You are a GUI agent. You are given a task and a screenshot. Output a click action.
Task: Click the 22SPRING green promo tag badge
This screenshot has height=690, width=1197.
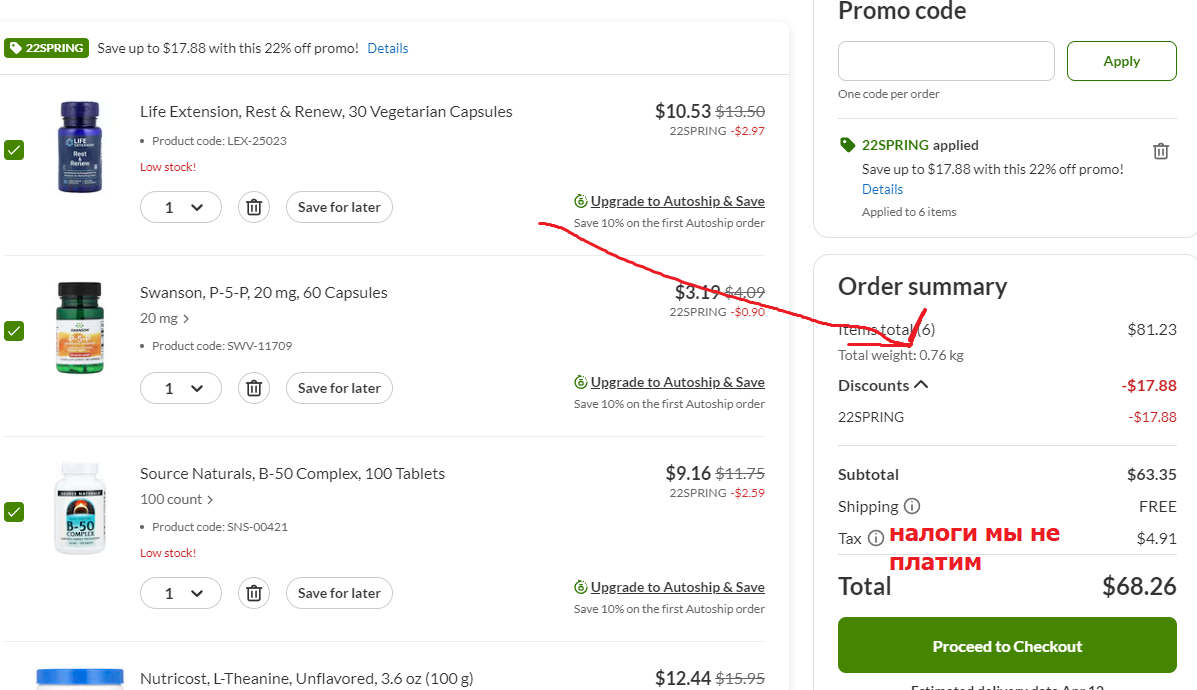click(x=47, y=48)
